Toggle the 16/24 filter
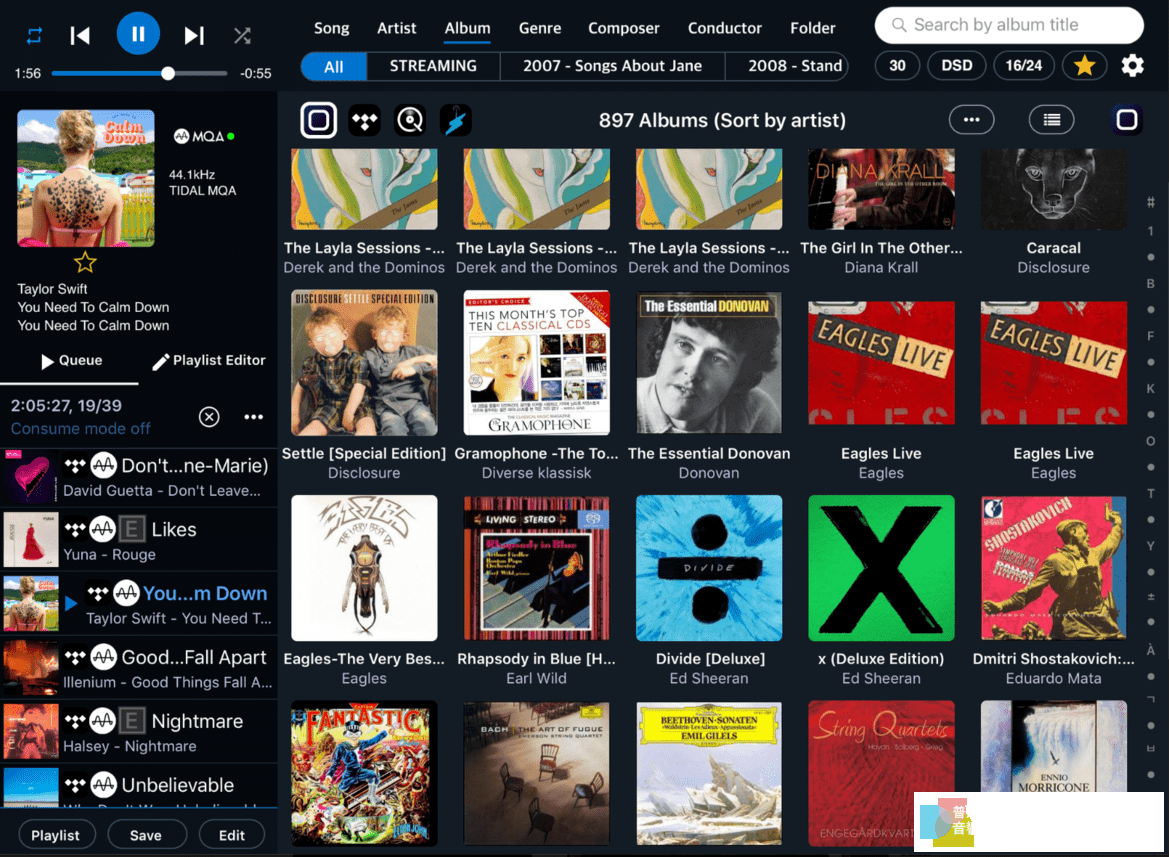The width and height of the screenshot is (1169, 857). click(x=1023, y=66)
